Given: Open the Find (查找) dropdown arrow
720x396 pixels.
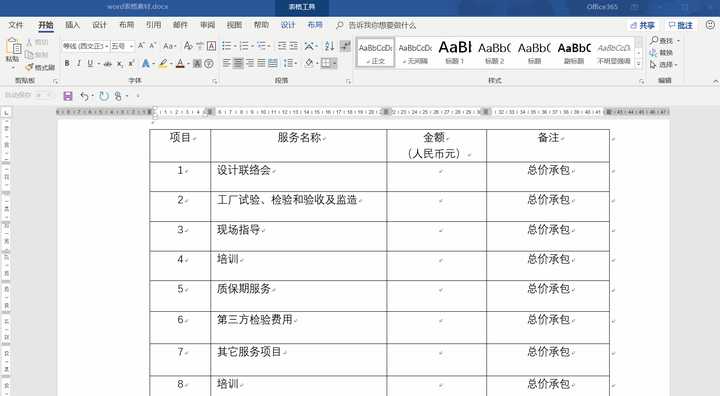Looking at the screenshot, I should click(678, 41).
